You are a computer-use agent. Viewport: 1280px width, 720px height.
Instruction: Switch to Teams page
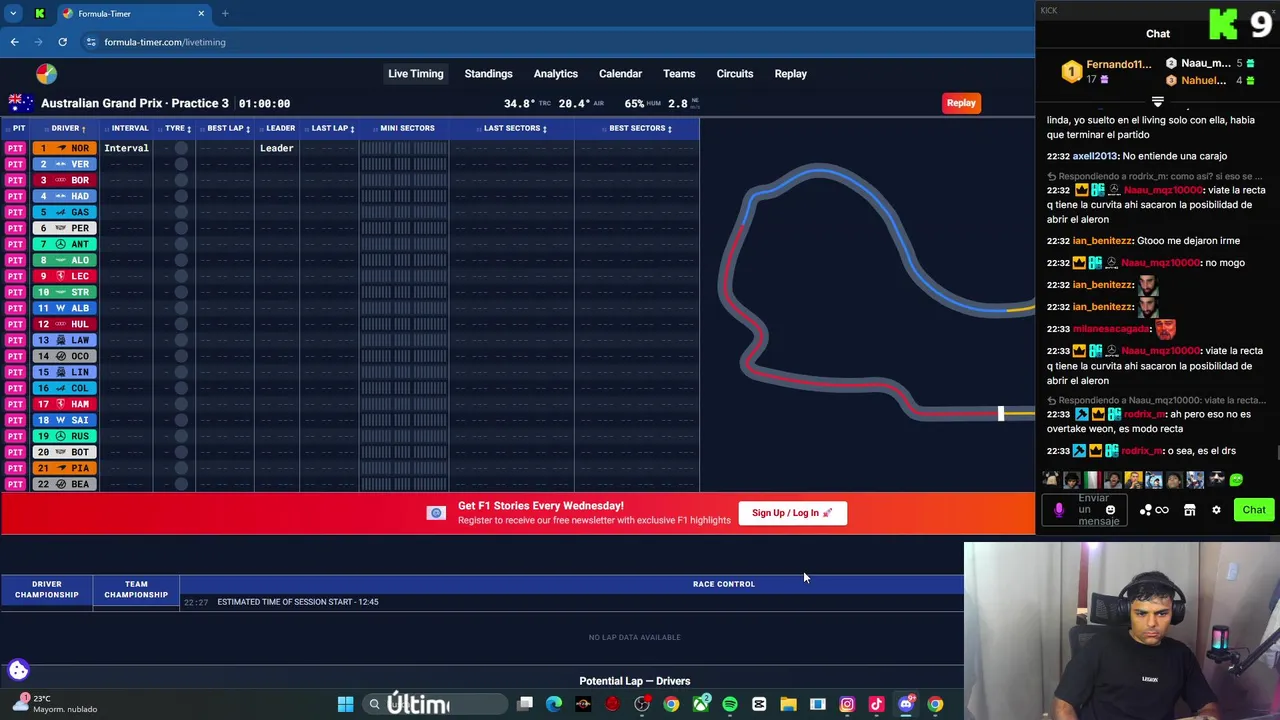tap(678, 74)
